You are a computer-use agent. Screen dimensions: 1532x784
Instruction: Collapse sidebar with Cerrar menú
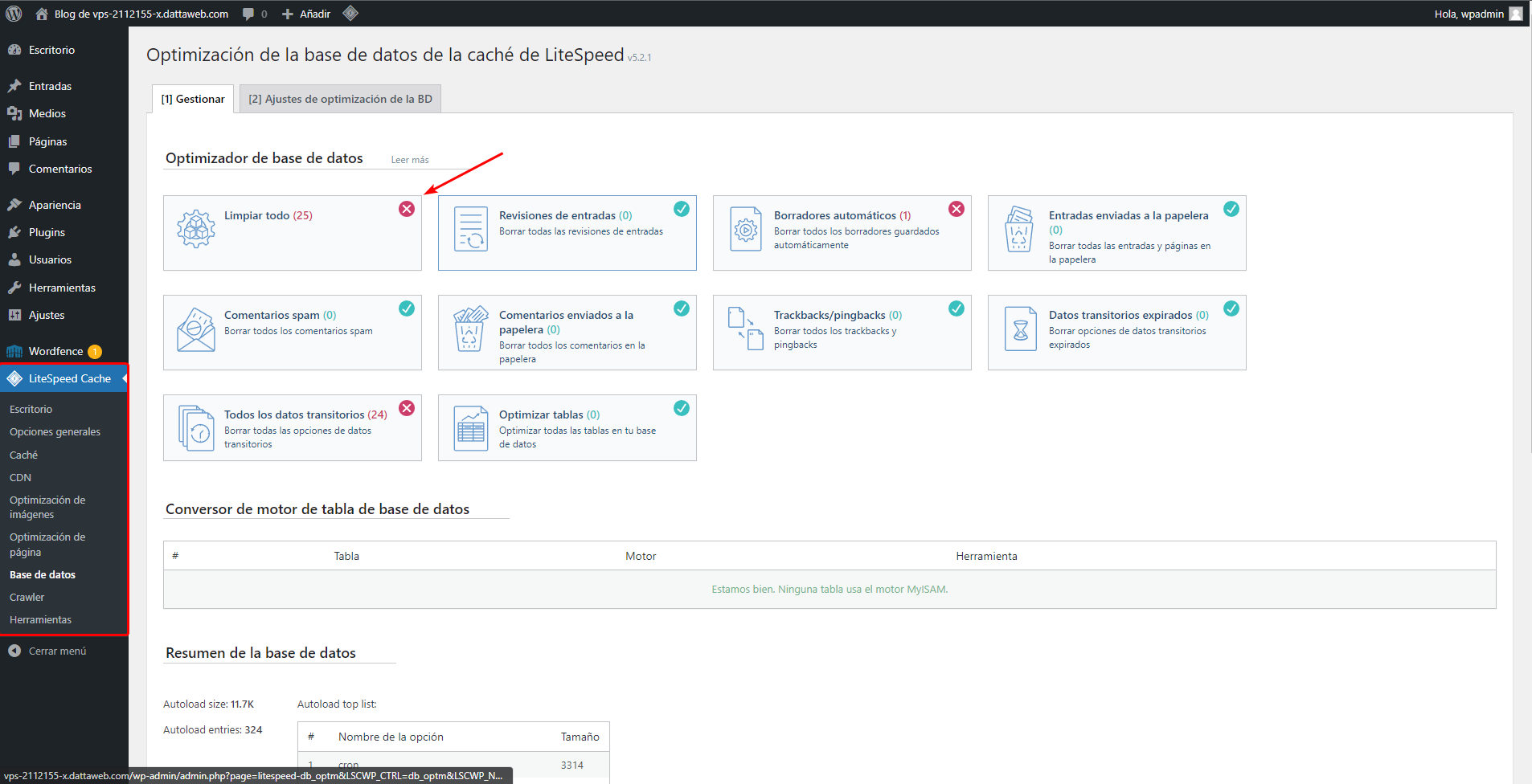48,651
